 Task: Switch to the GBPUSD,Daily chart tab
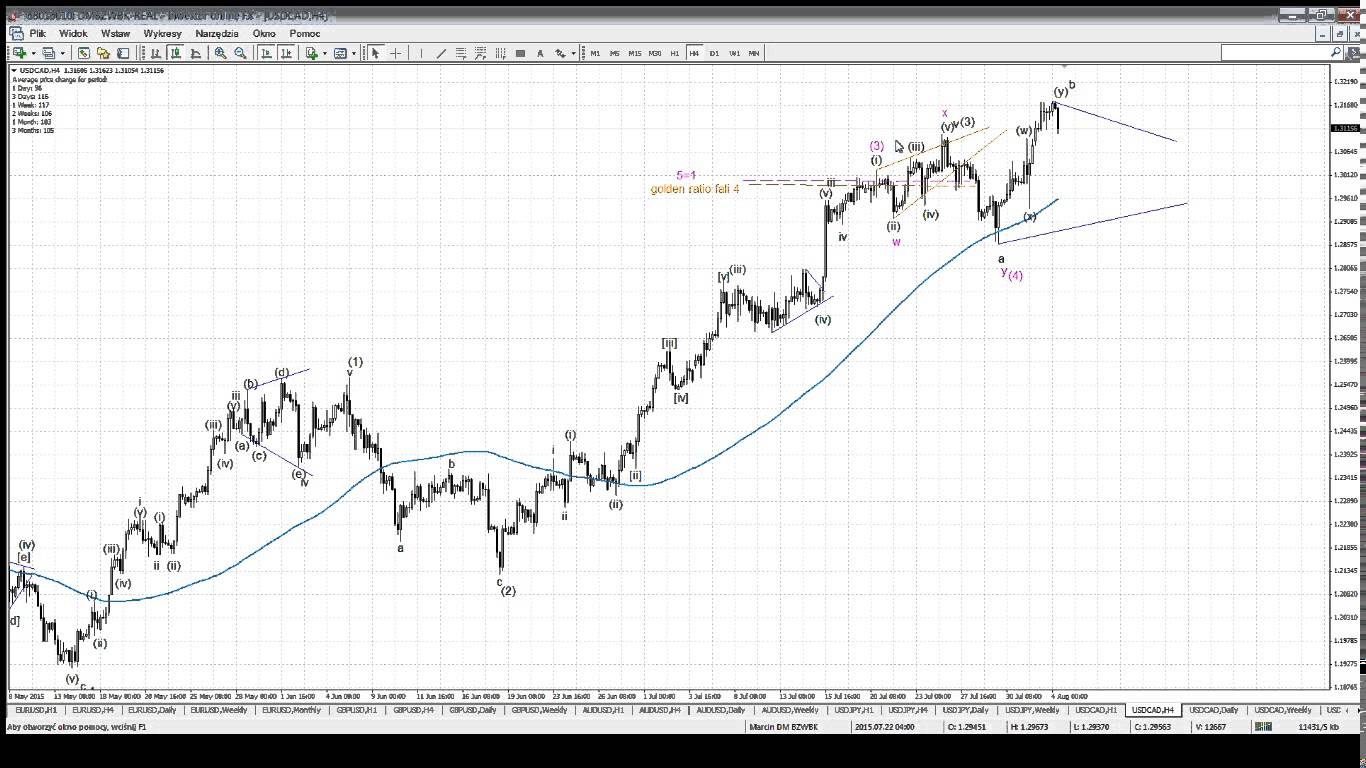[473, 710]
